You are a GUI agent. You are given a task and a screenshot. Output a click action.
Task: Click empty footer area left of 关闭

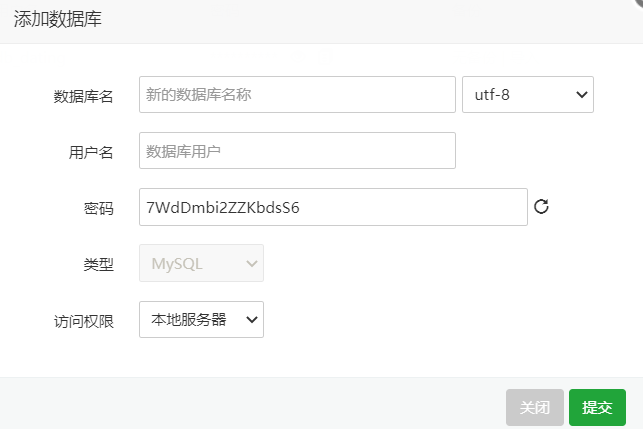click(250, 405)
